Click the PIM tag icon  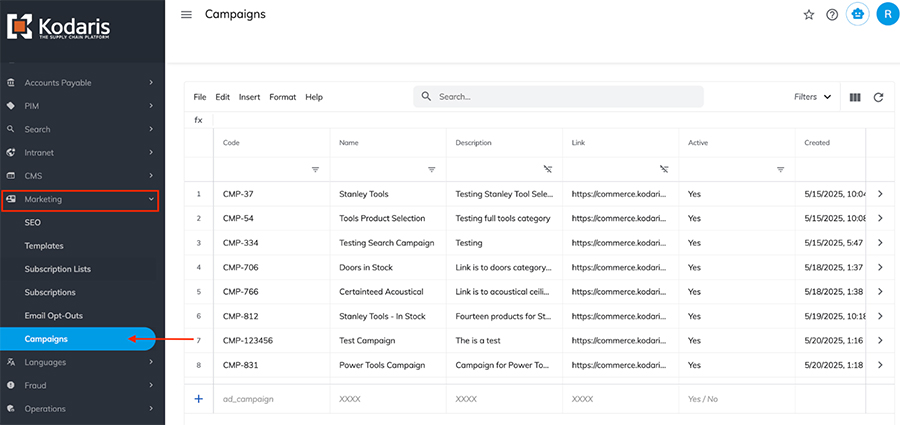pyautogui.click(x=11, y=106)
